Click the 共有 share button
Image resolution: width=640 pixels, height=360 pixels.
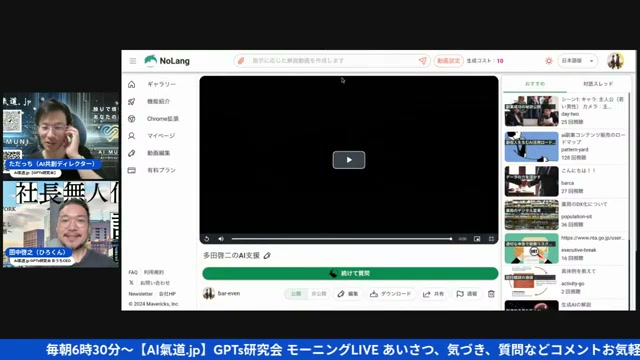[433, 294]
